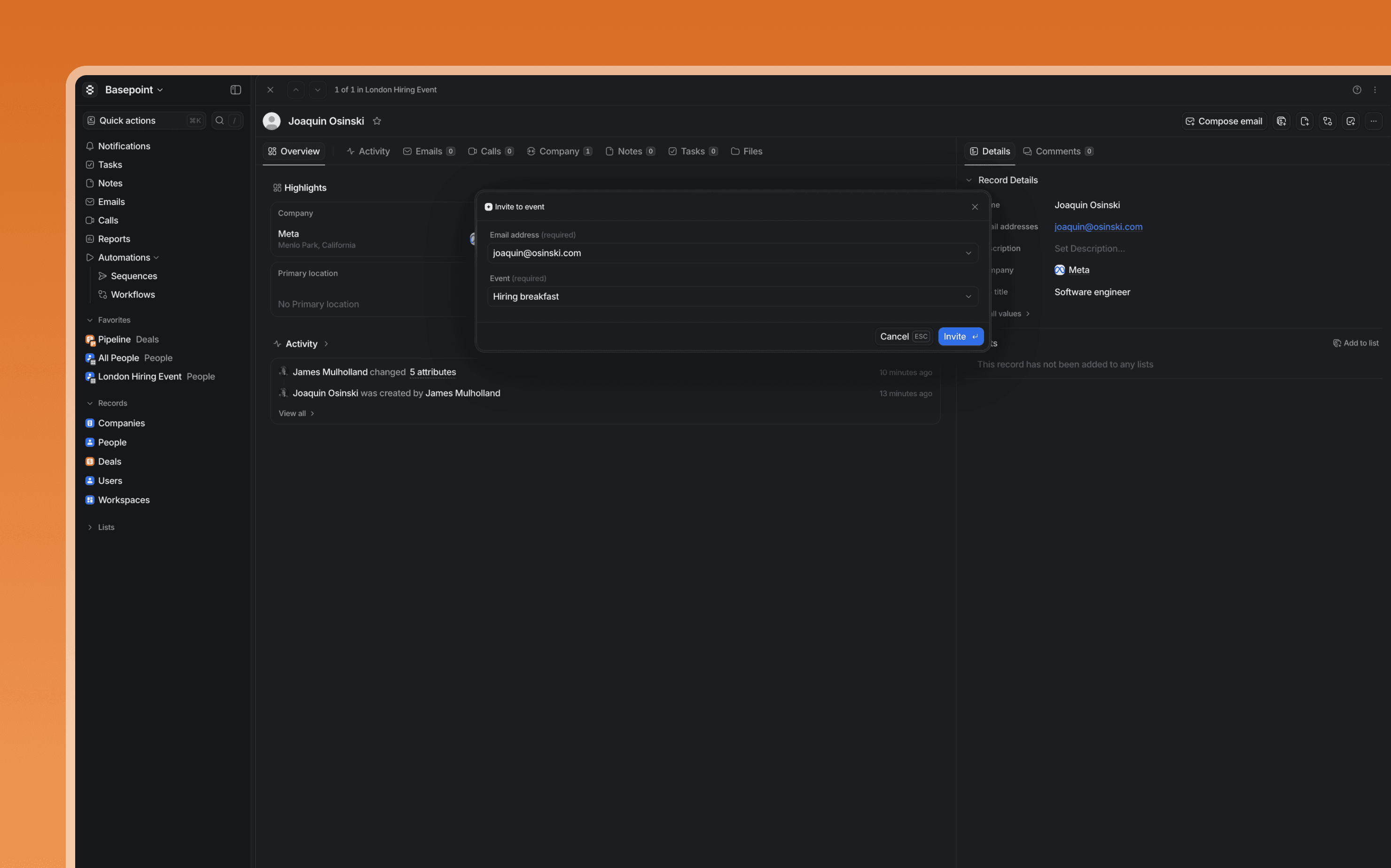
Task: Open the Emails tab of the record
Action: (x=429, y=152)
